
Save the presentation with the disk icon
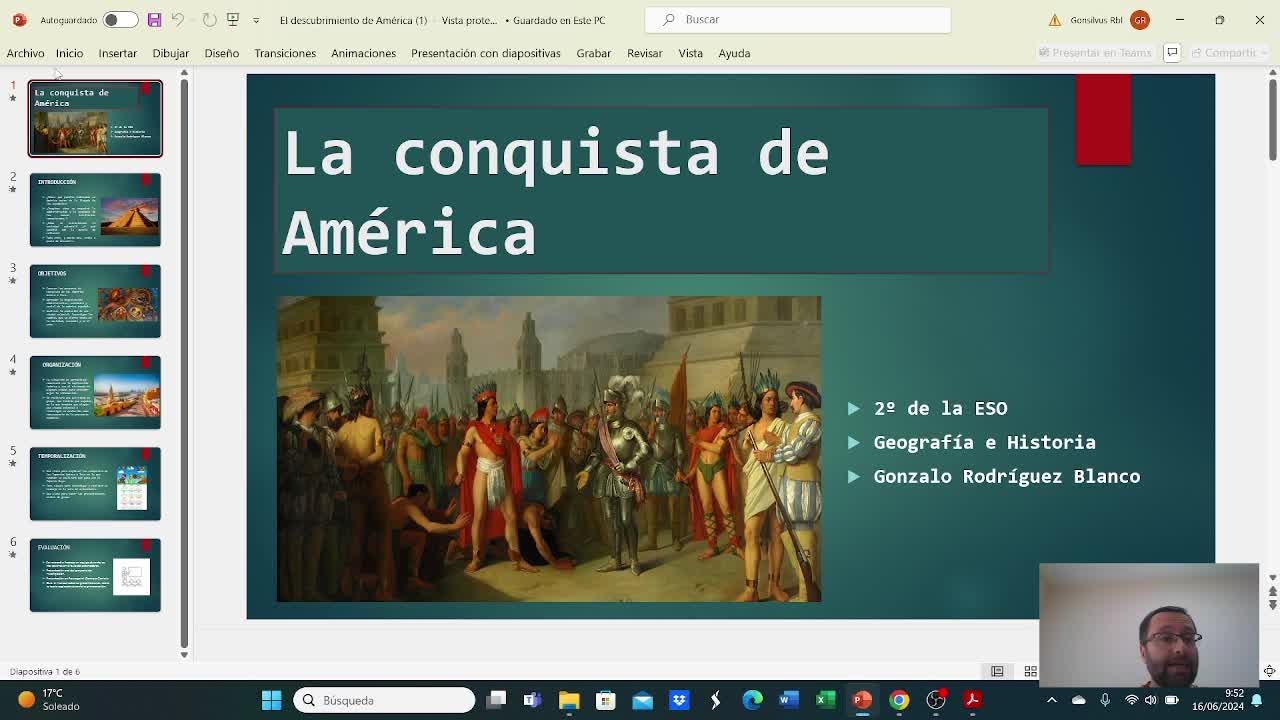[154, 20]
